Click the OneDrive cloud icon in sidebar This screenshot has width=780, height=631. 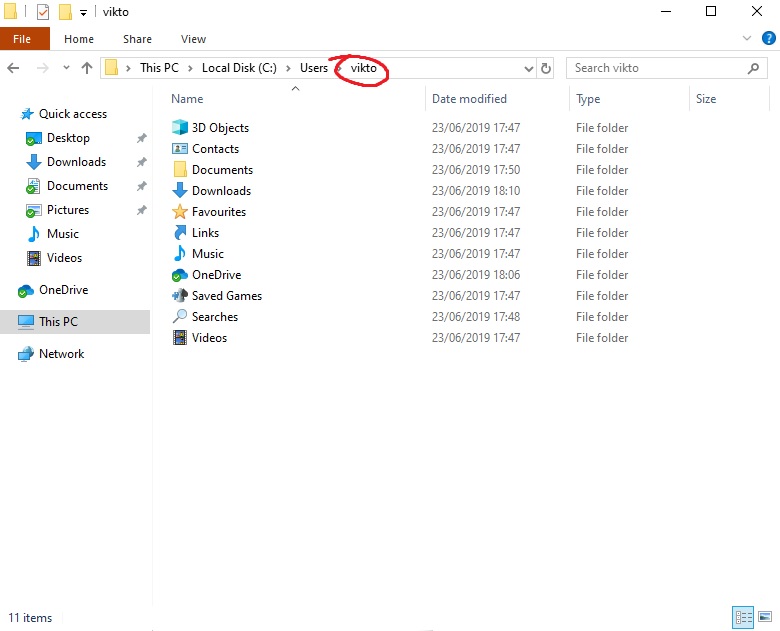[25, 291]
